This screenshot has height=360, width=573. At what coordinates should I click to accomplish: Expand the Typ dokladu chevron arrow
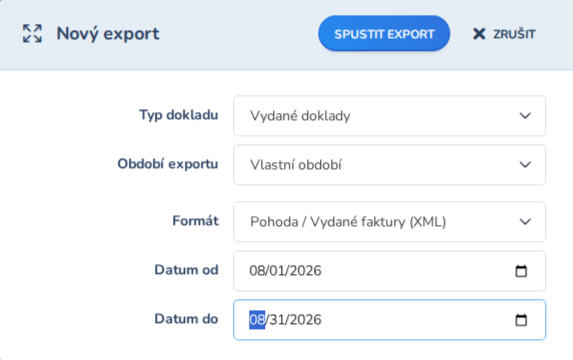525,116
